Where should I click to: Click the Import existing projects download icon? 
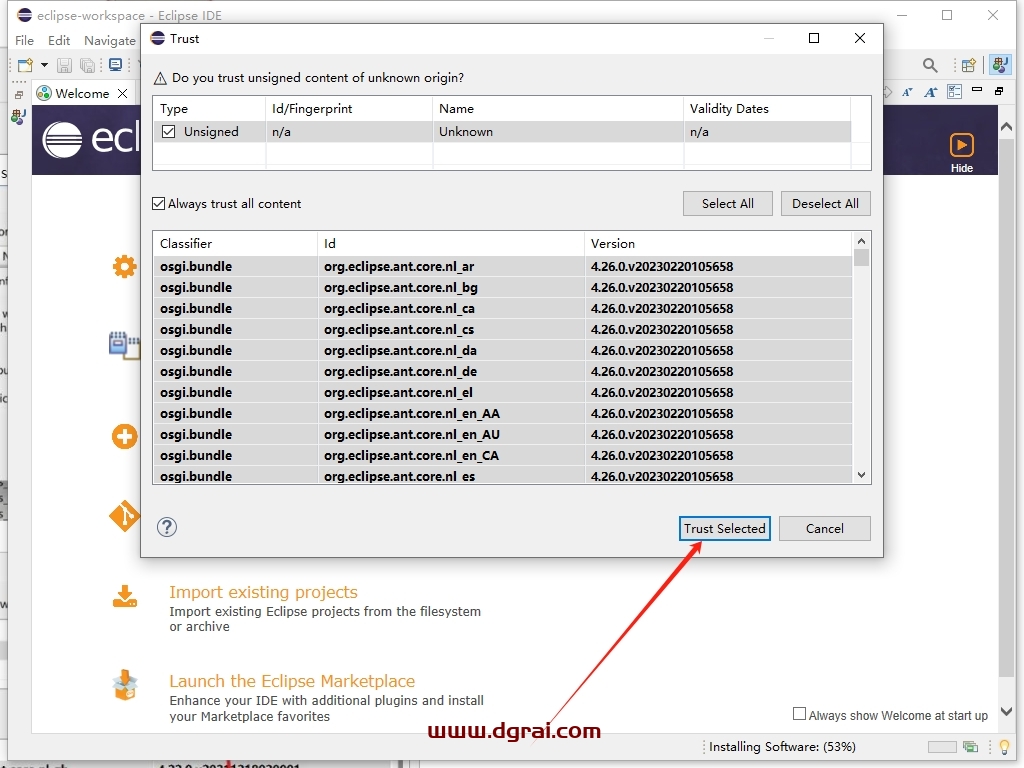(125, 596)
